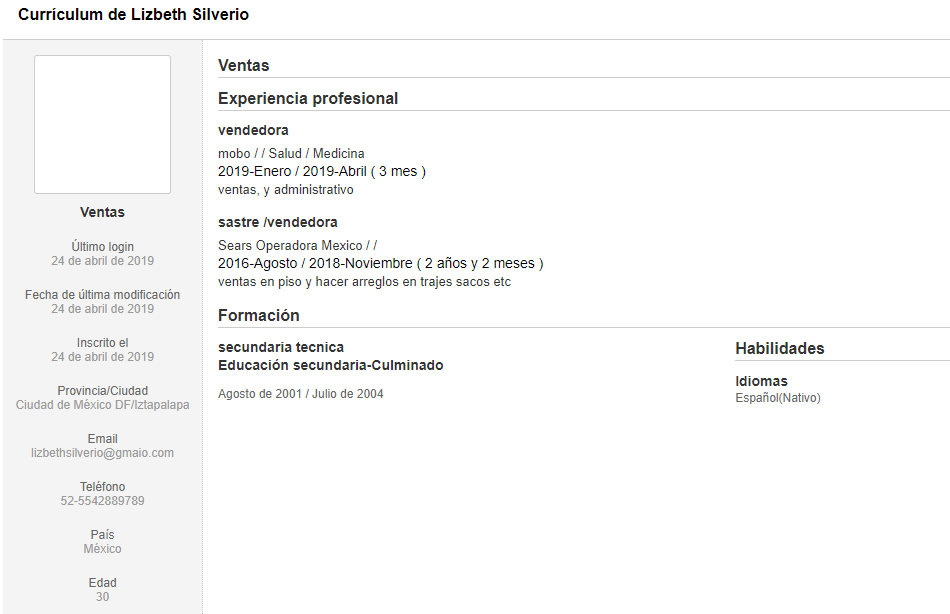Click the 'Formación' section heading
950x614 pixels.
[259, 316]
